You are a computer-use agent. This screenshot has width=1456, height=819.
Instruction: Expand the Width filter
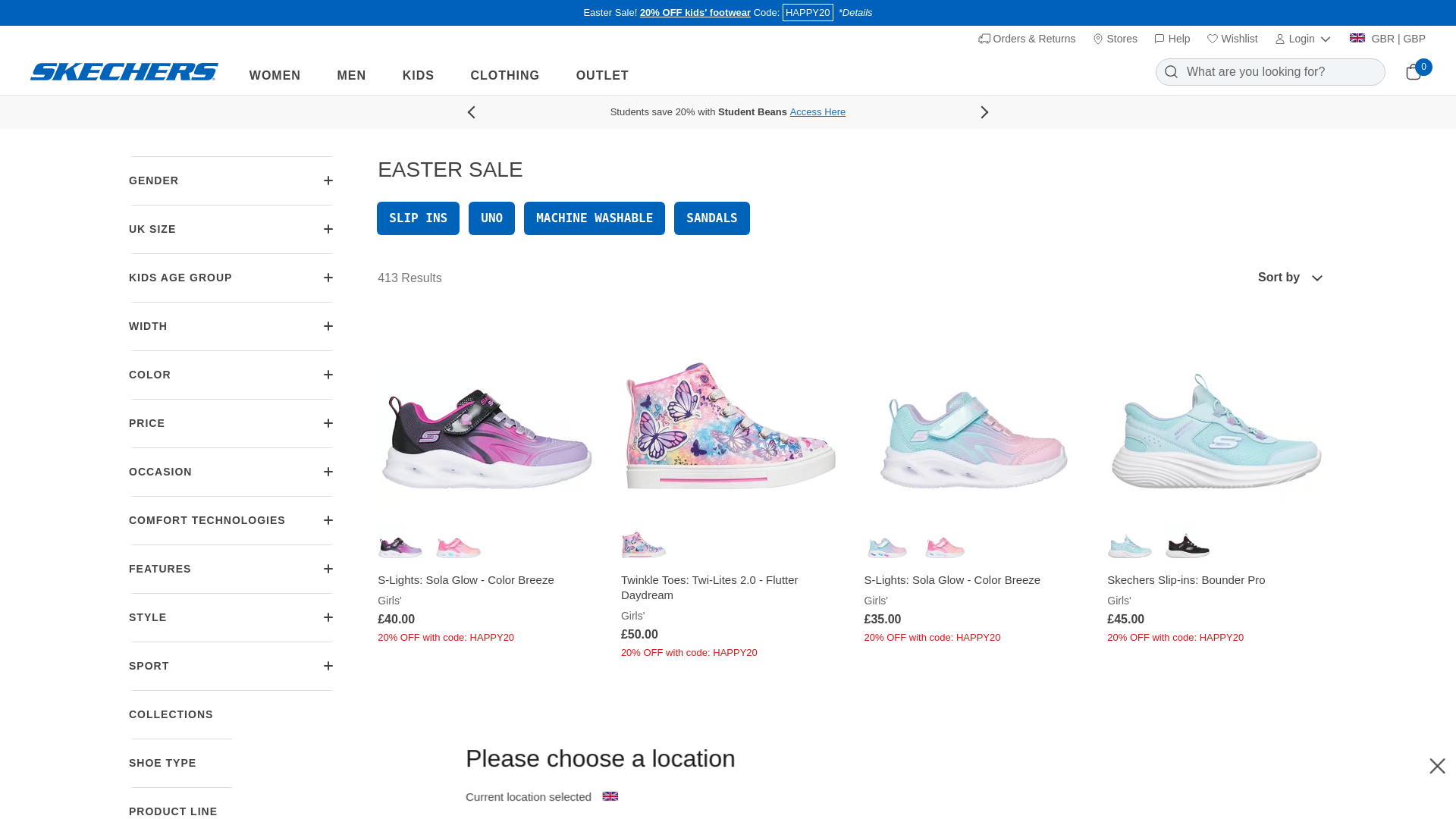coord(231,326)
